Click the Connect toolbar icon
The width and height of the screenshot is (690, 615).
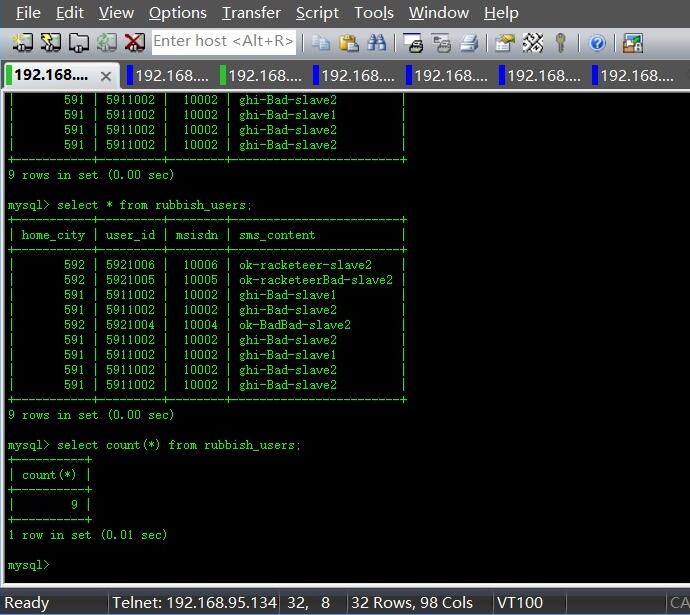(x=22, y=42)
